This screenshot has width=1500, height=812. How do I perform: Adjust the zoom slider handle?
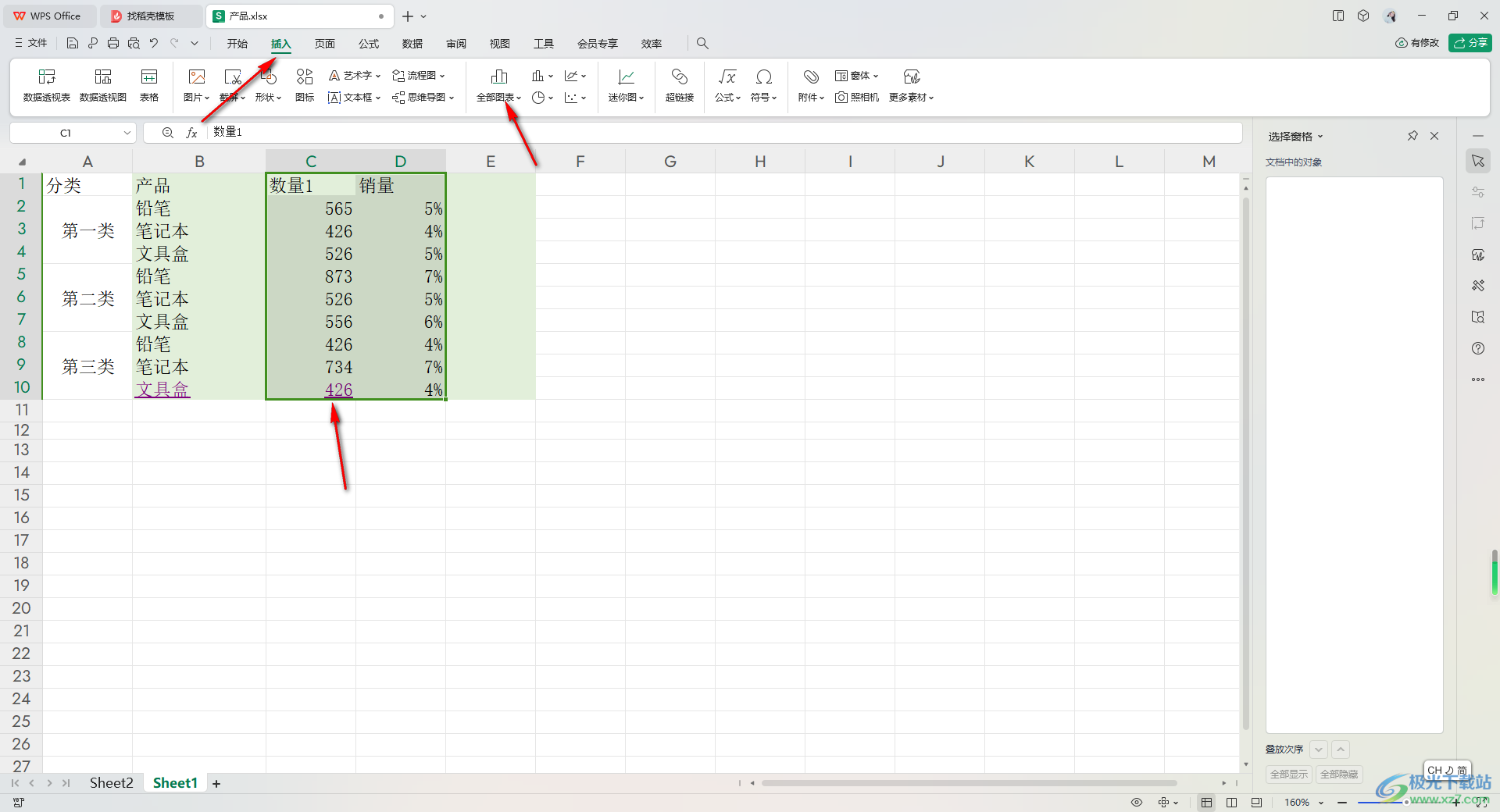pyautogui.click(x=1406, y=803)
